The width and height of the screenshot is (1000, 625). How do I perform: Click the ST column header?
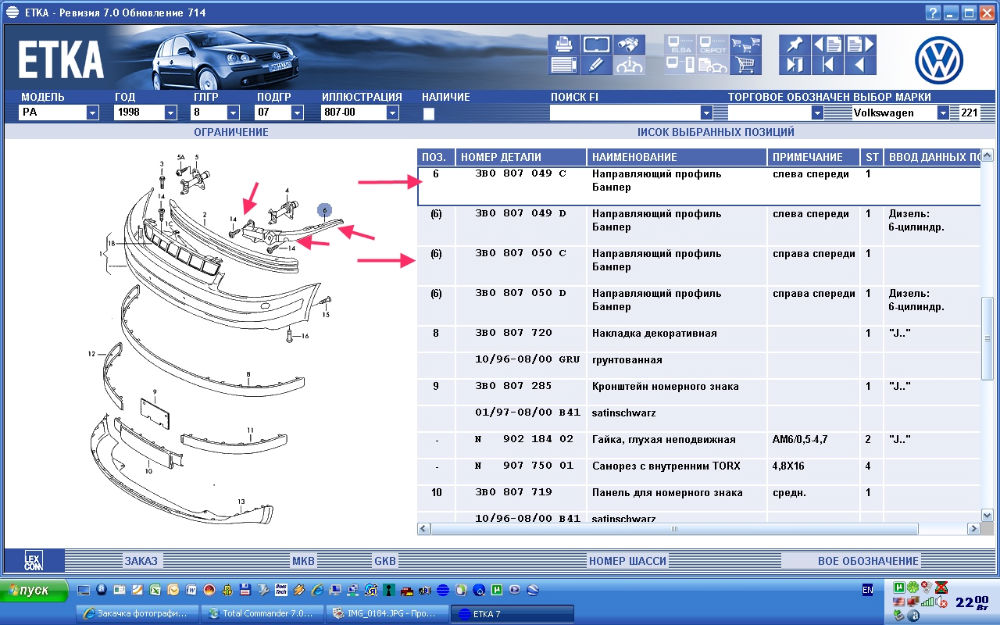(x=872, y=157)
